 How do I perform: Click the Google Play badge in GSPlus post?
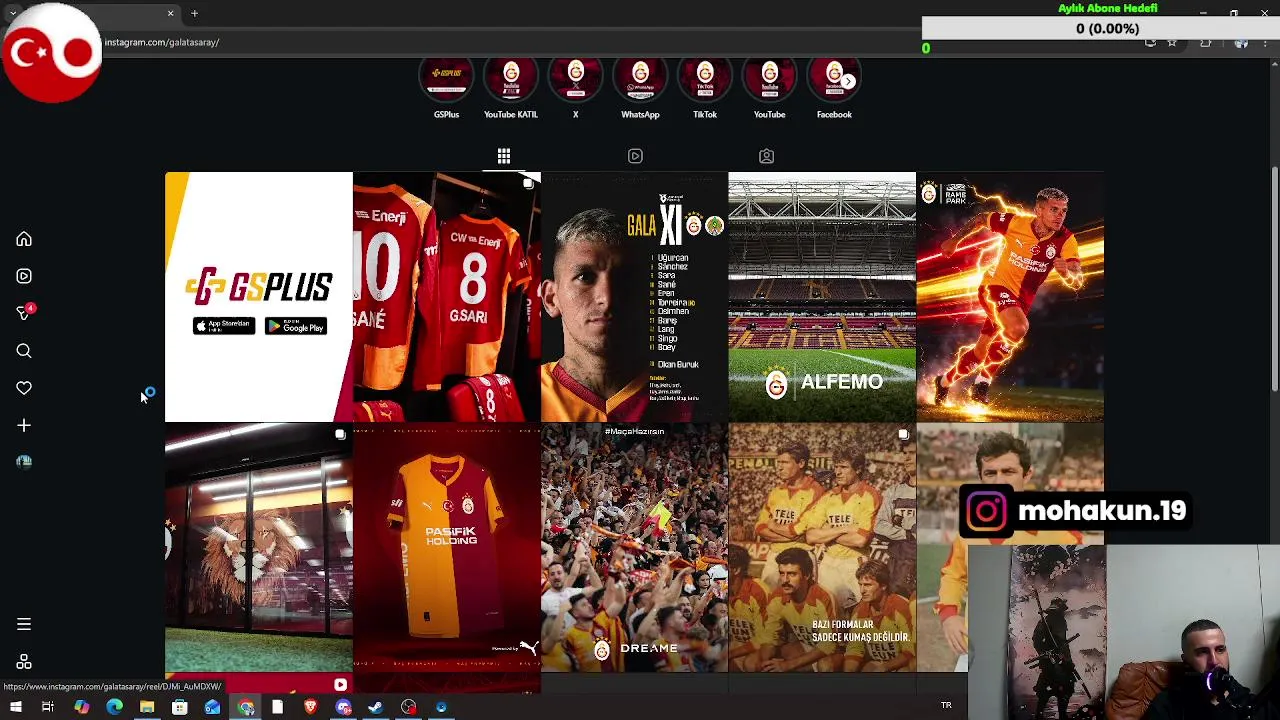click(x=296, y=326)
